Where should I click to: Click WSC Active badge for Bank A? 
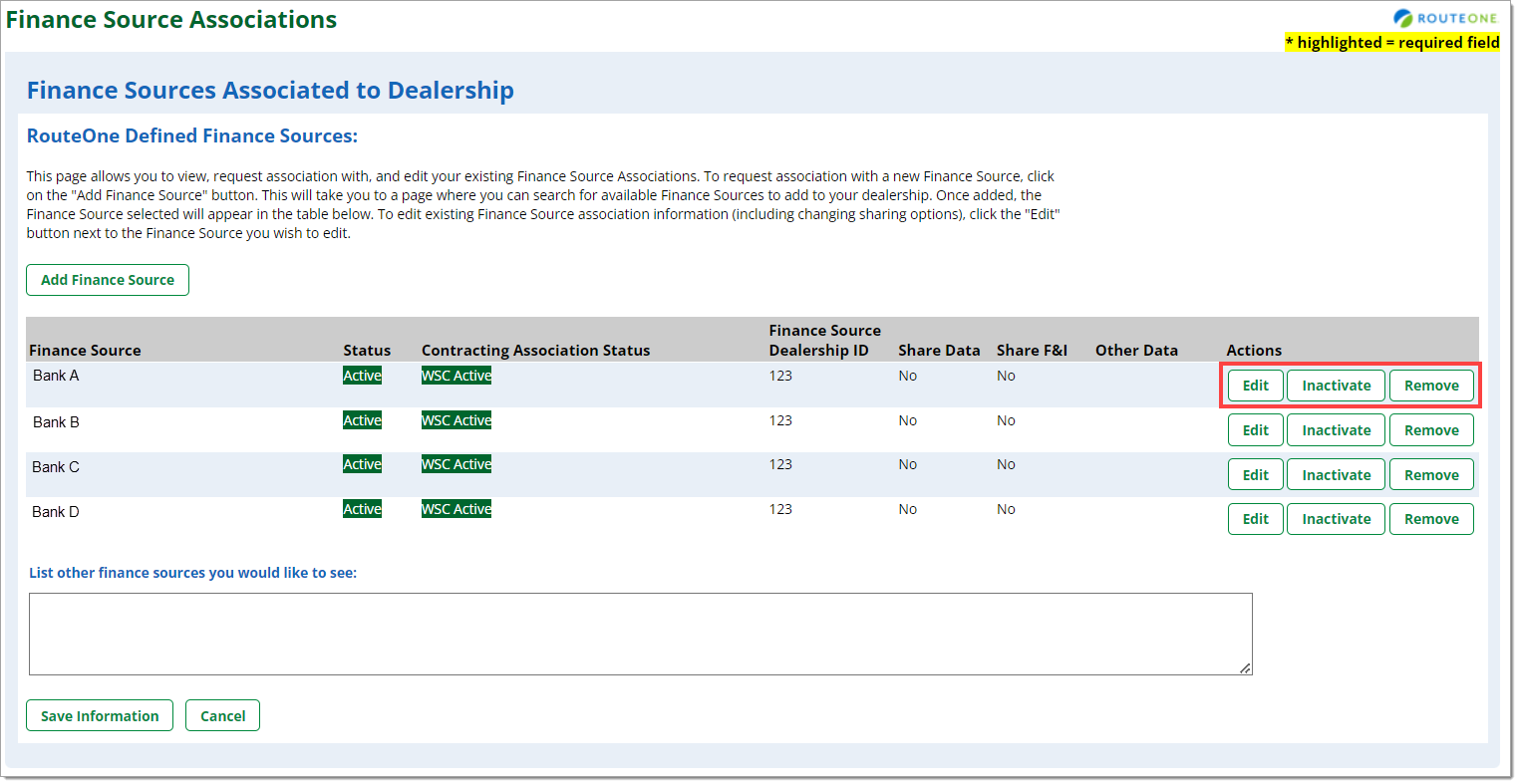[x=456, y=376]
